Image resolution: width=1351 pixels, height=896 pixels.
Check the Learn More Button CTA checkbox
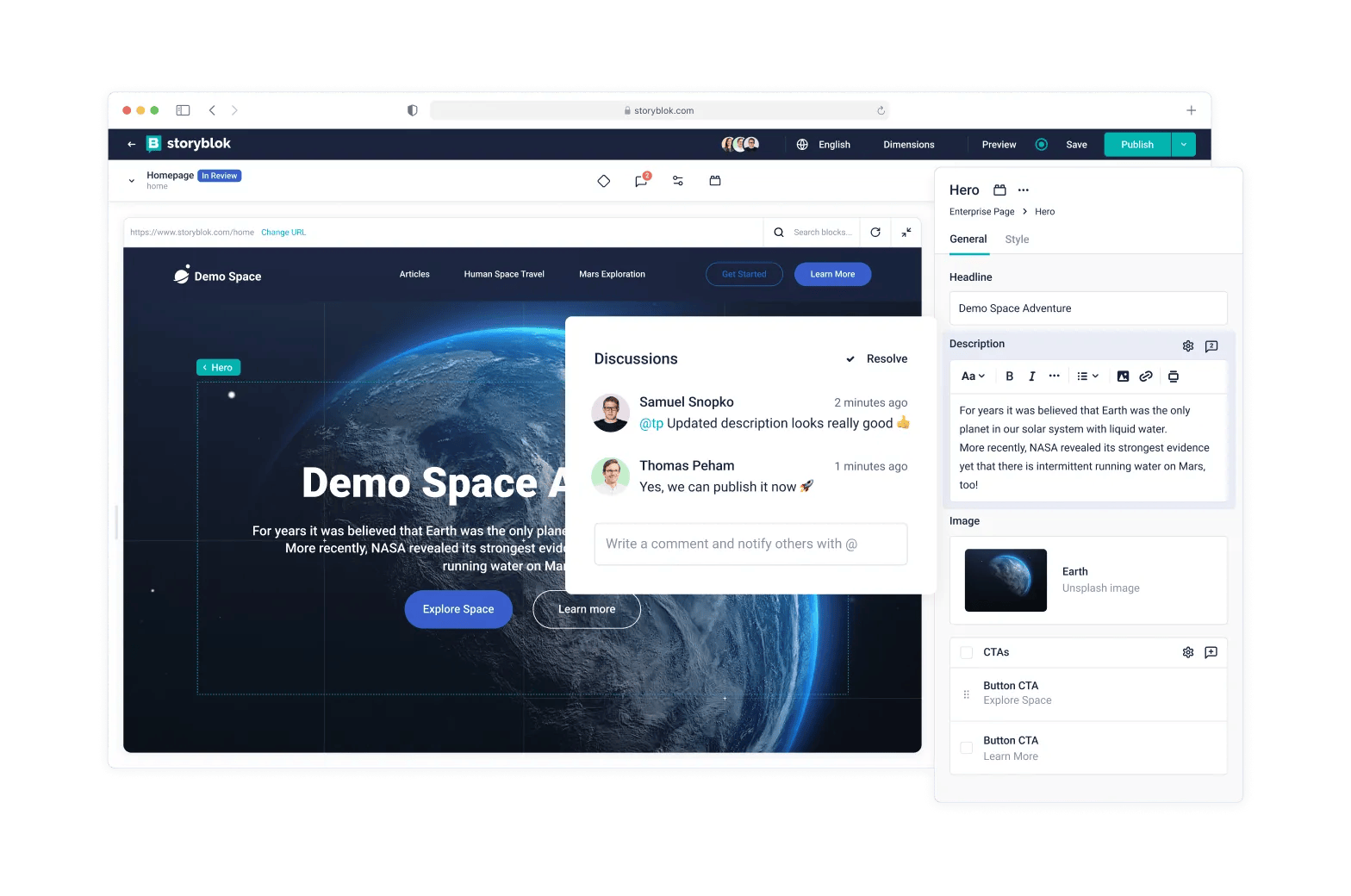(967, 748)
